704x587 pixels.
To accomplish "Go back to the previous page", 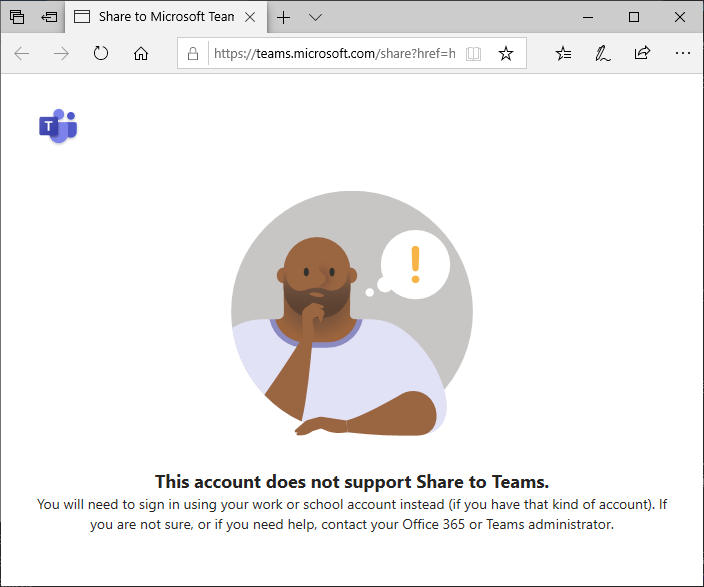I will 22,53.
